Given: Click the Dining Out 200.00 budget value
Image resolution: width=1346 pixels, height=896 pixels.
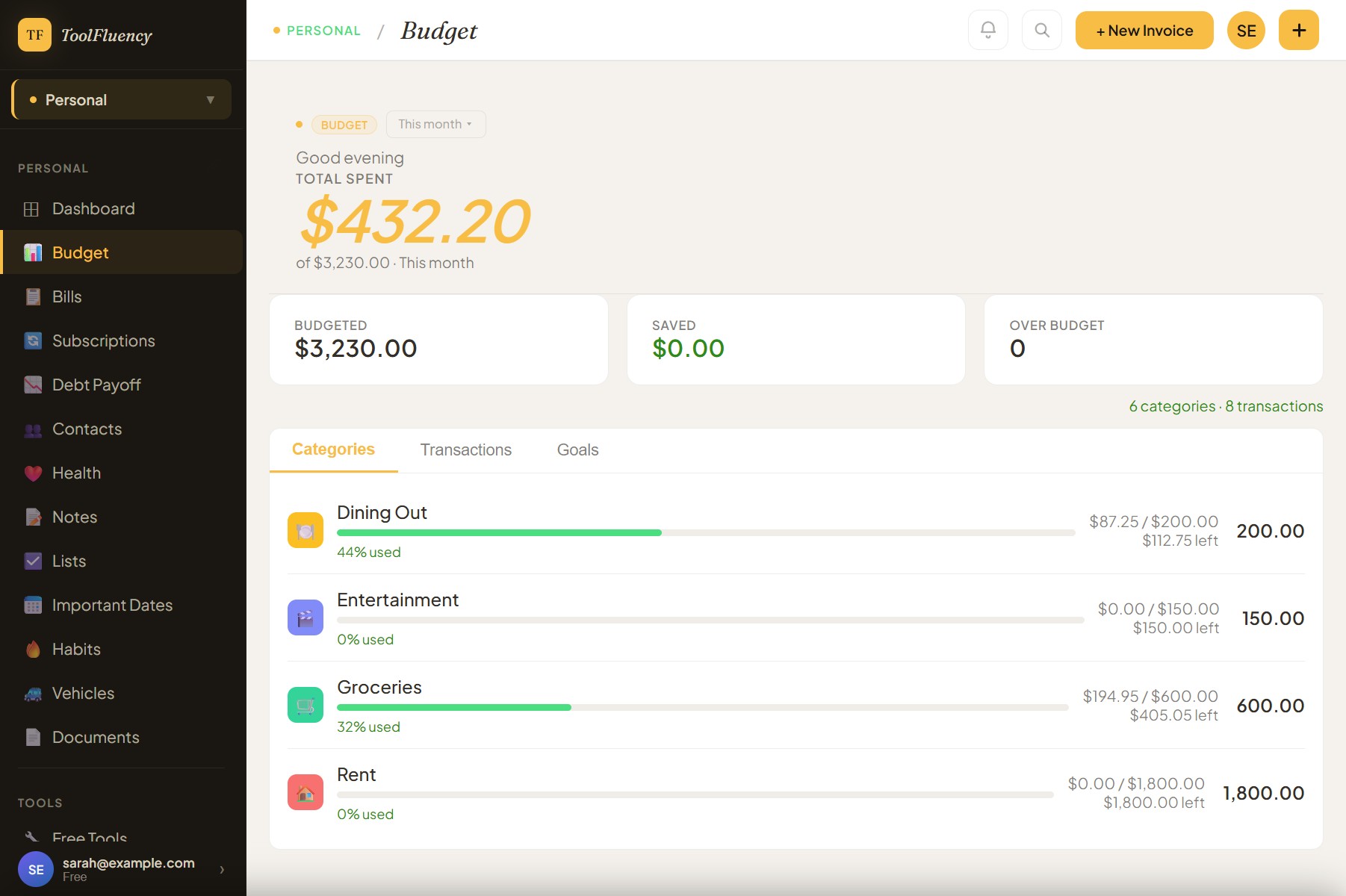Looking at the screenshot, I should point(1270,531).
